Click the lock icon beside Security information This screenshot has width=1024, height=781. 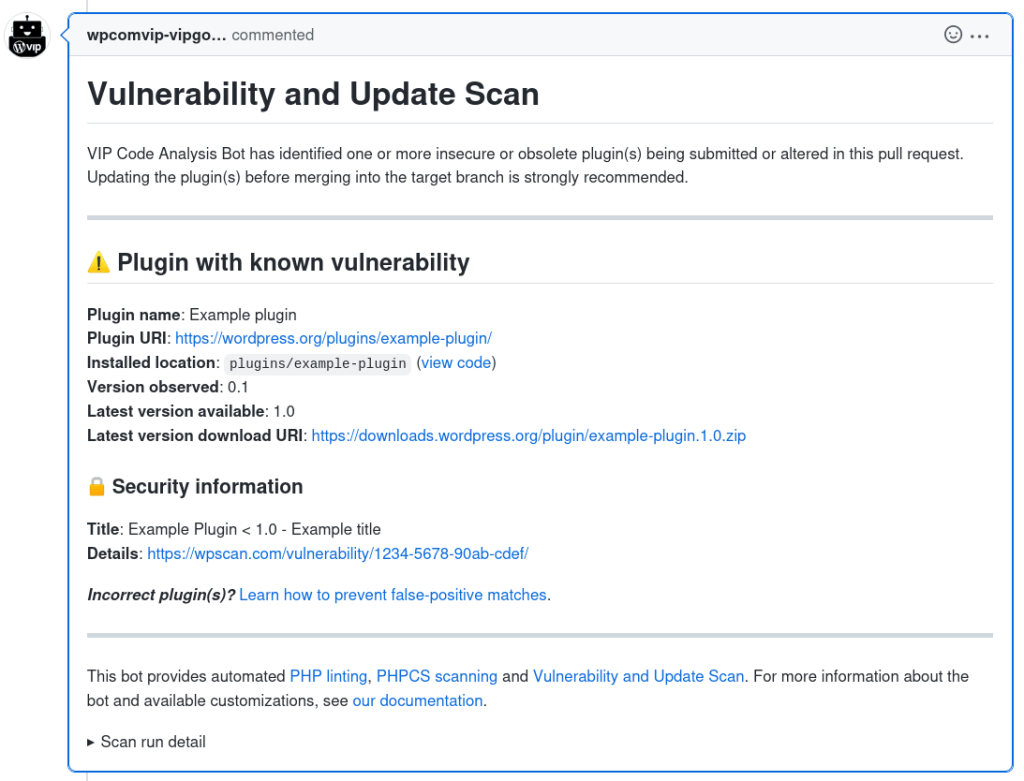[x=97, y=486]
